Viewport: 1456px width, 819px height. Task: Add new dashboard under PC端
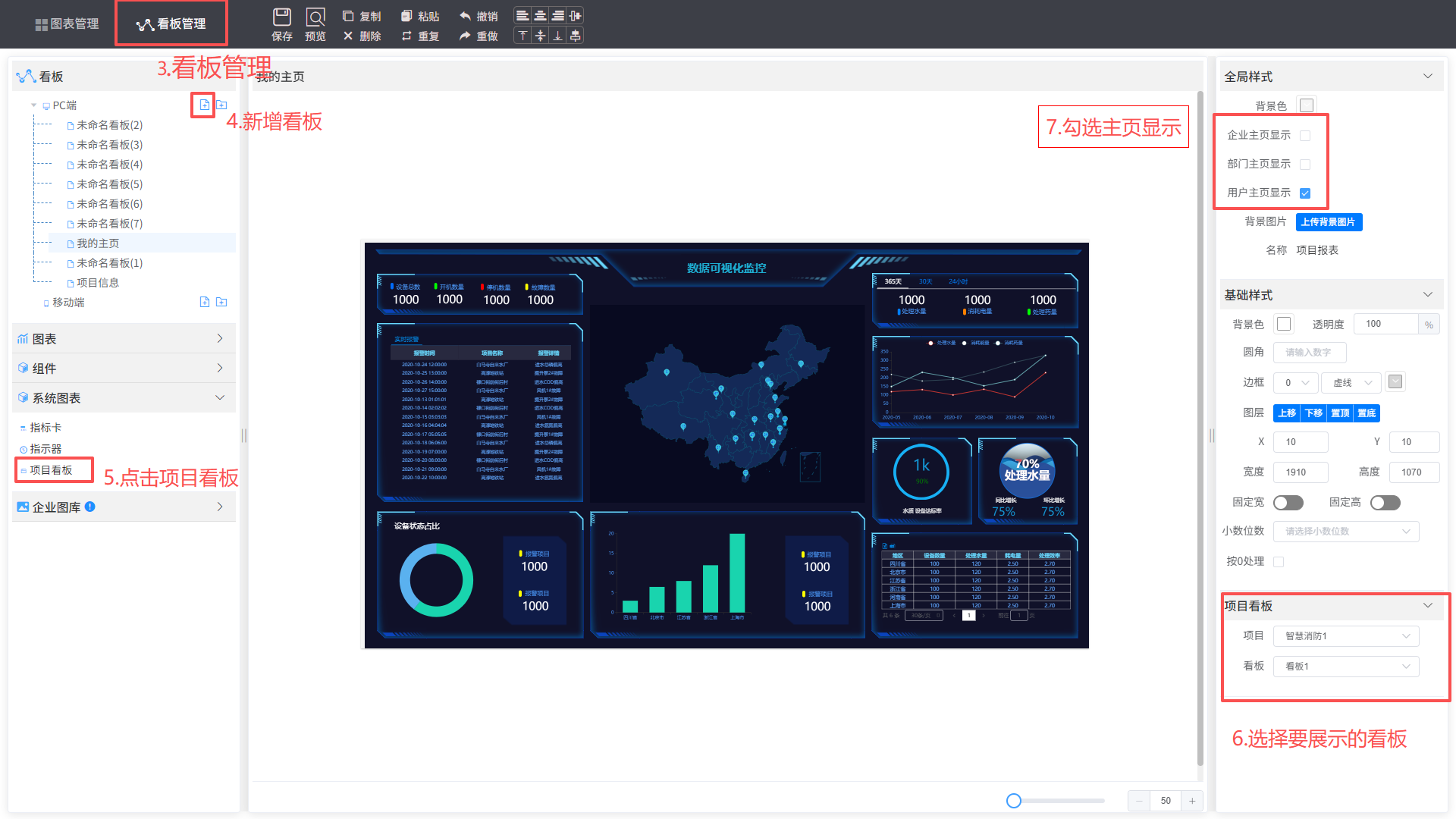point(205,105)
